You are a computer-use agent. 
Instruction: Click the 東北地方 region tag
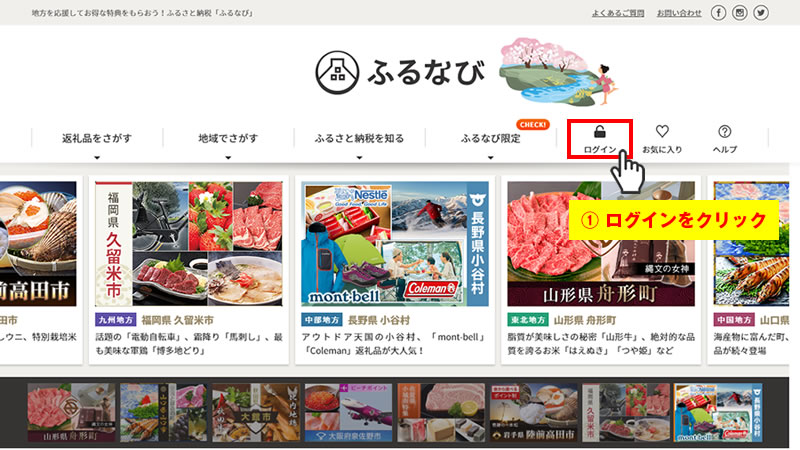[x=528, y=320]
